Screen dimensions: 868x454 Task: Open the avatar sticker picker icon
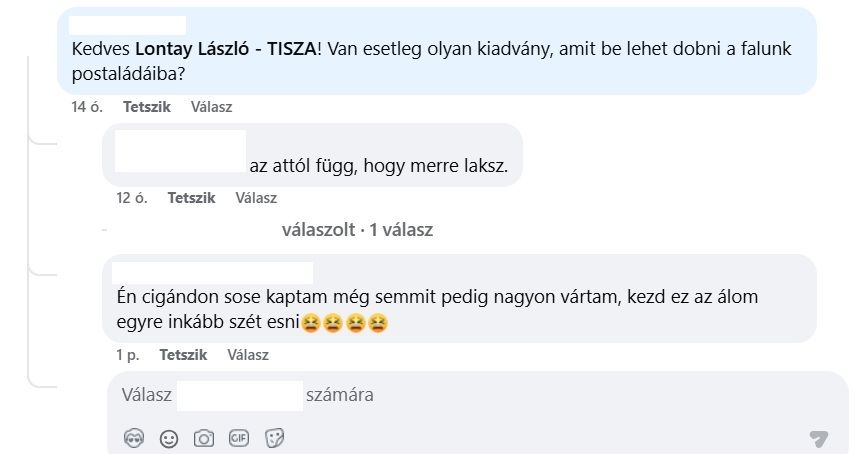pyautogui.click(x=135, y=438)
